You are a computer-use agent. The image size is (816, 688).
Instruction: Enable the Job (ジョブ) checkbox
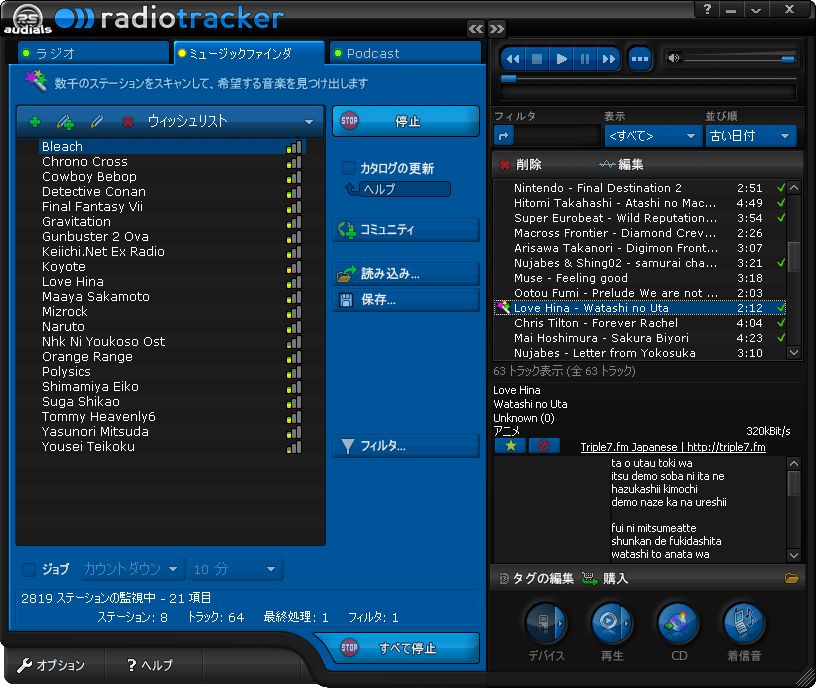[29, 569]
